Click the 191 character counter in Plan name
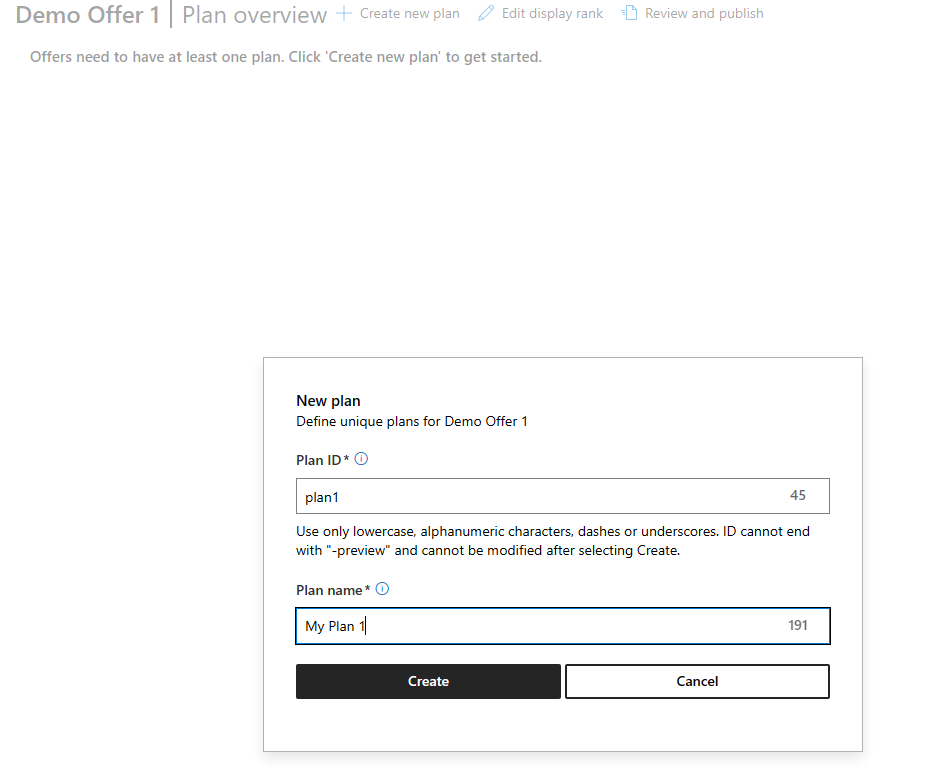This screenshot has width=946, height=781. click(798, 625)
